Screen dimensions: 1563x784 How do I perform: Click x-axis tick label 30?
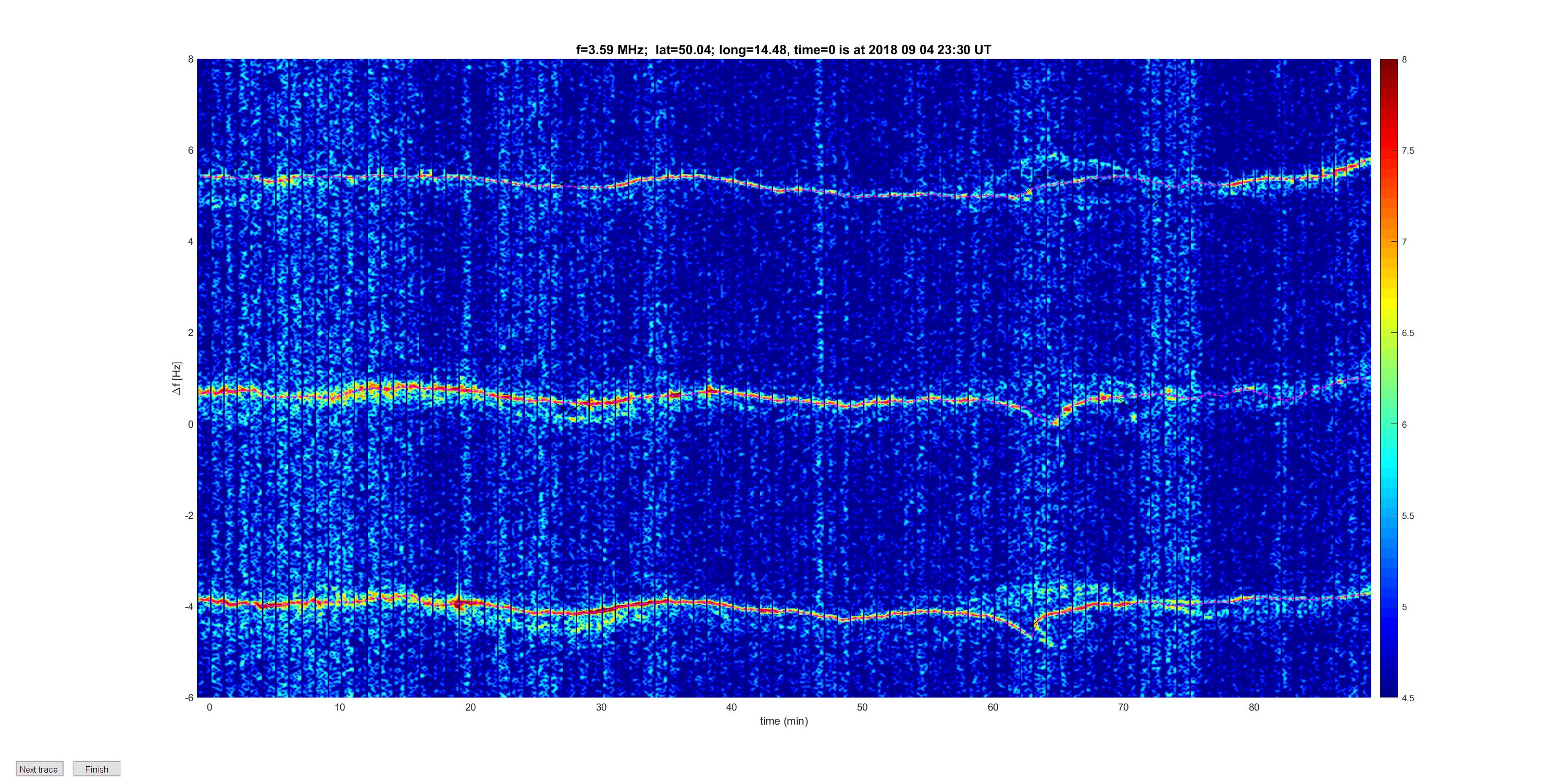click(601, 707)
